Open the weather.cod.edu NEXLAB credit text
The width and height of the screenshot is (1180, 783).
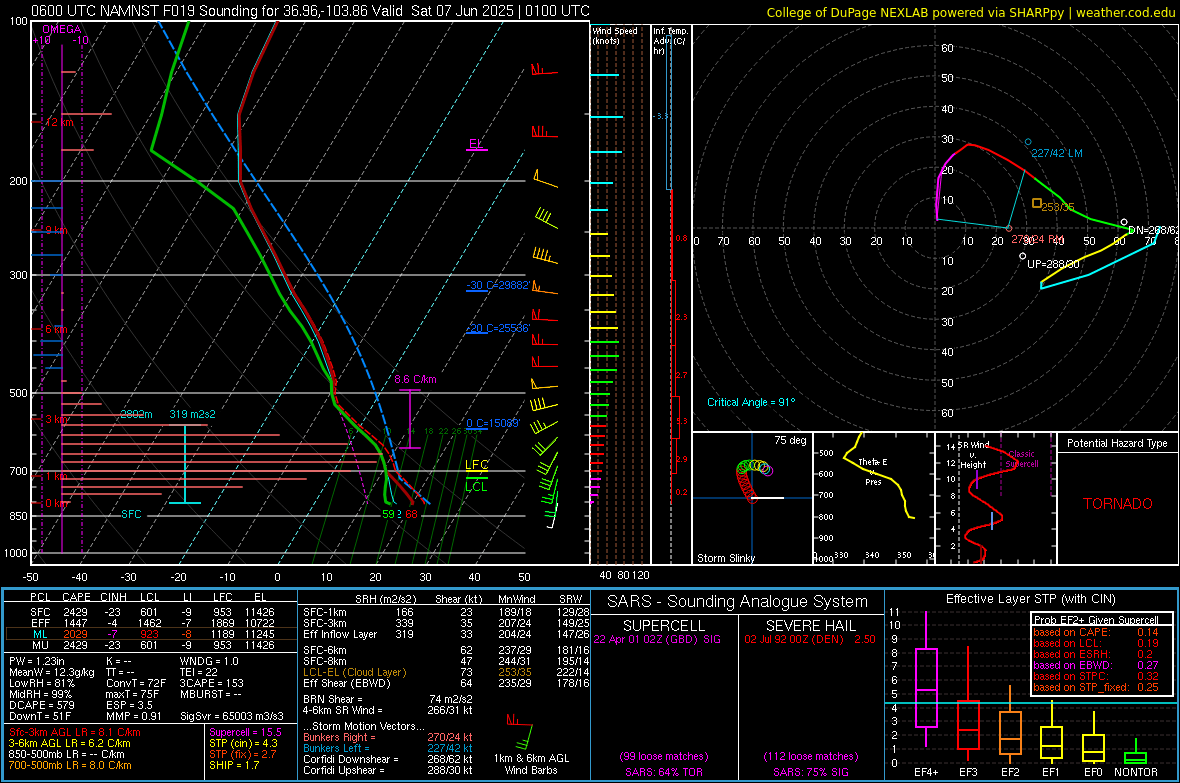pyautogui.click(x=971, y=12)
